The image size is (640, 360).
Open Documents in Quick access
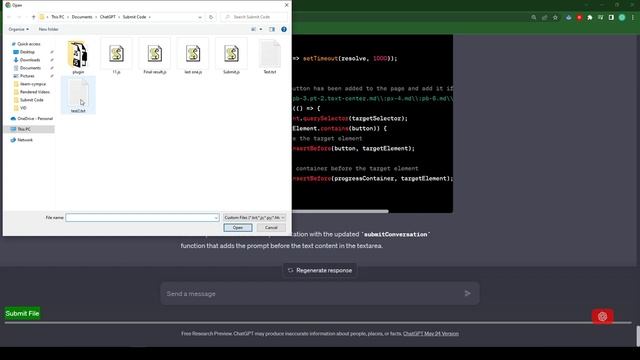(30, 68)
